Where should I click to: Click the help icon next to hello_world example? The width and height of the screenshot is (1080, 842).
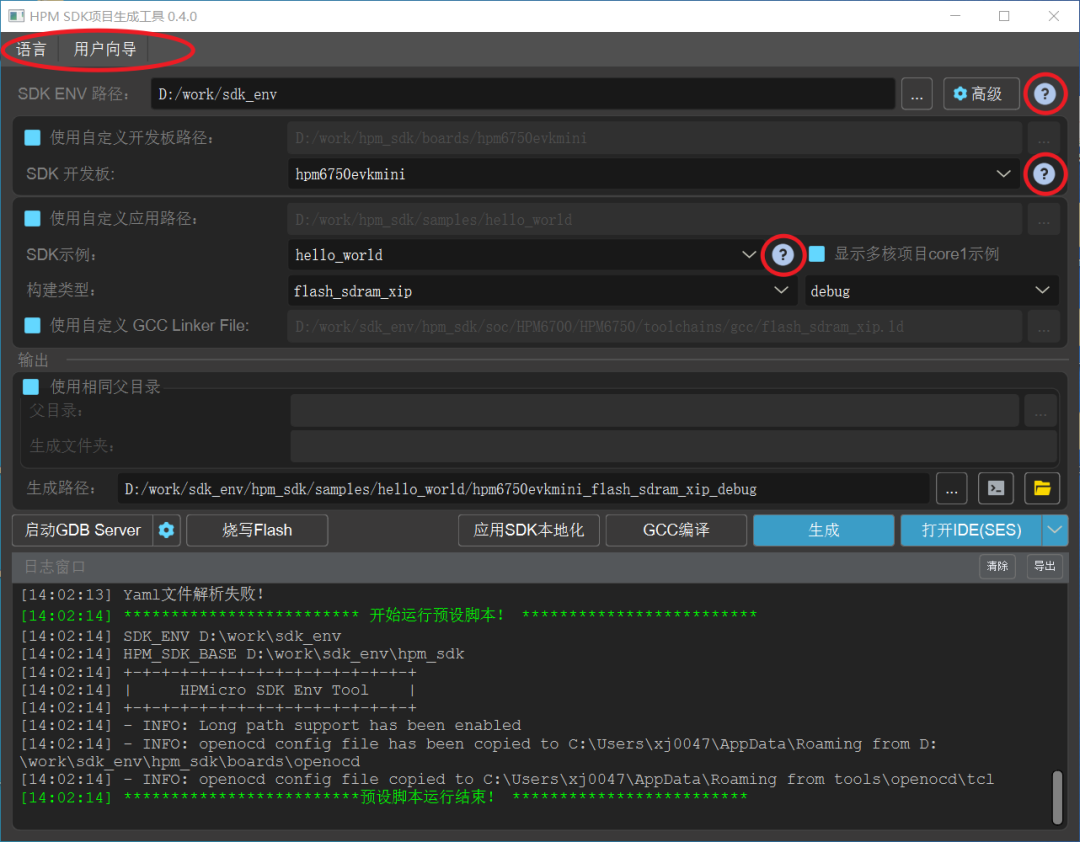point(782,255)
